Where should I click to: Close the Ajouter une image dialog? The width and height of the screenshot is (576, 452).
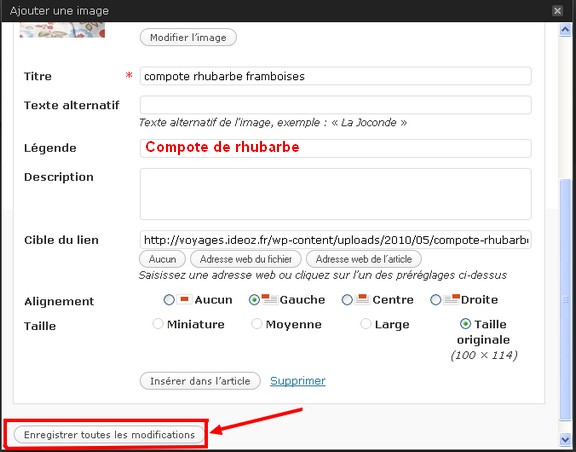[x=557, y=11]
